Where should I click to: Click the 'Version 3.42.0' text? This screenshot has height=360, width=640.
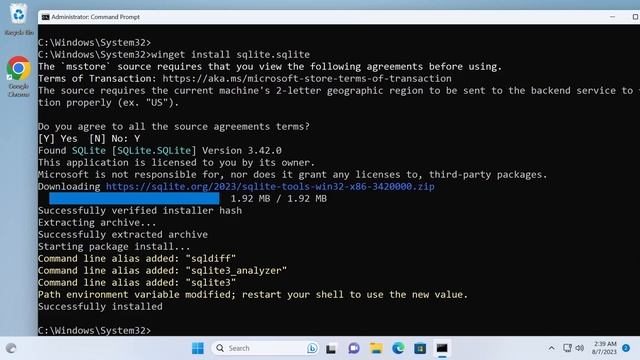242,151
